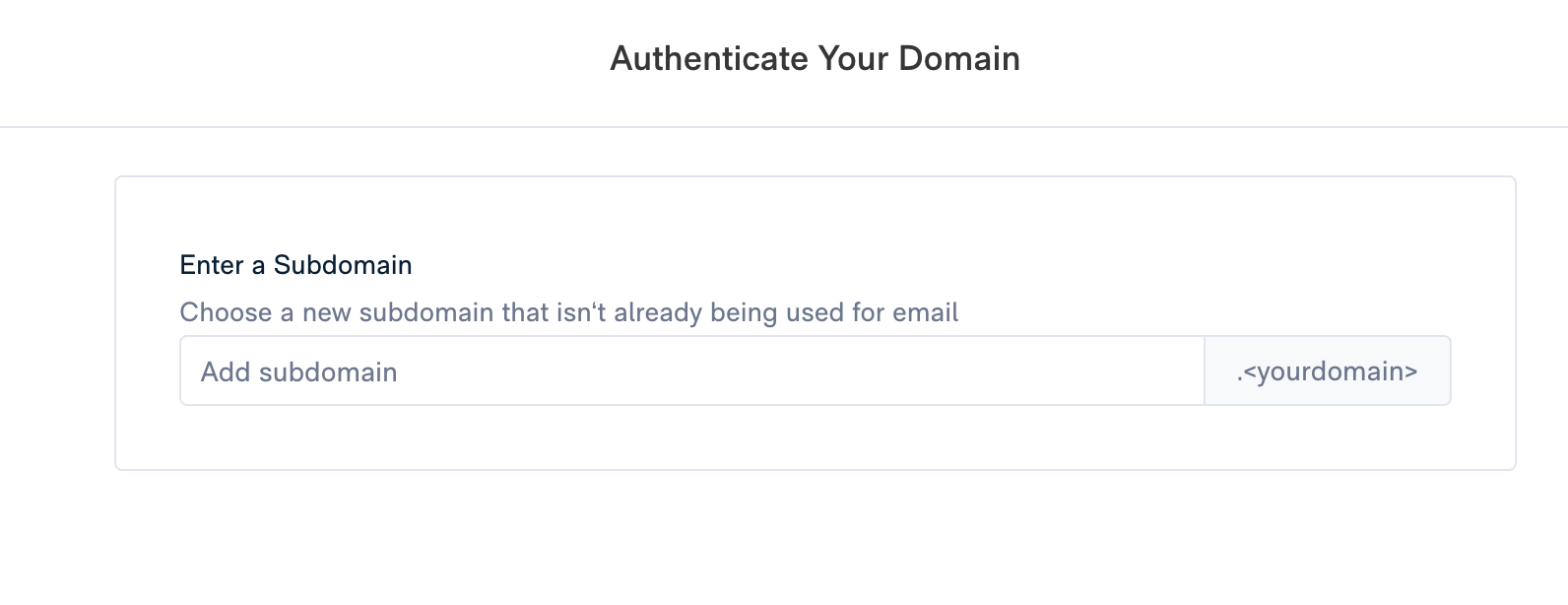Click the word "email" in the helper text

[x=925, y=313]
